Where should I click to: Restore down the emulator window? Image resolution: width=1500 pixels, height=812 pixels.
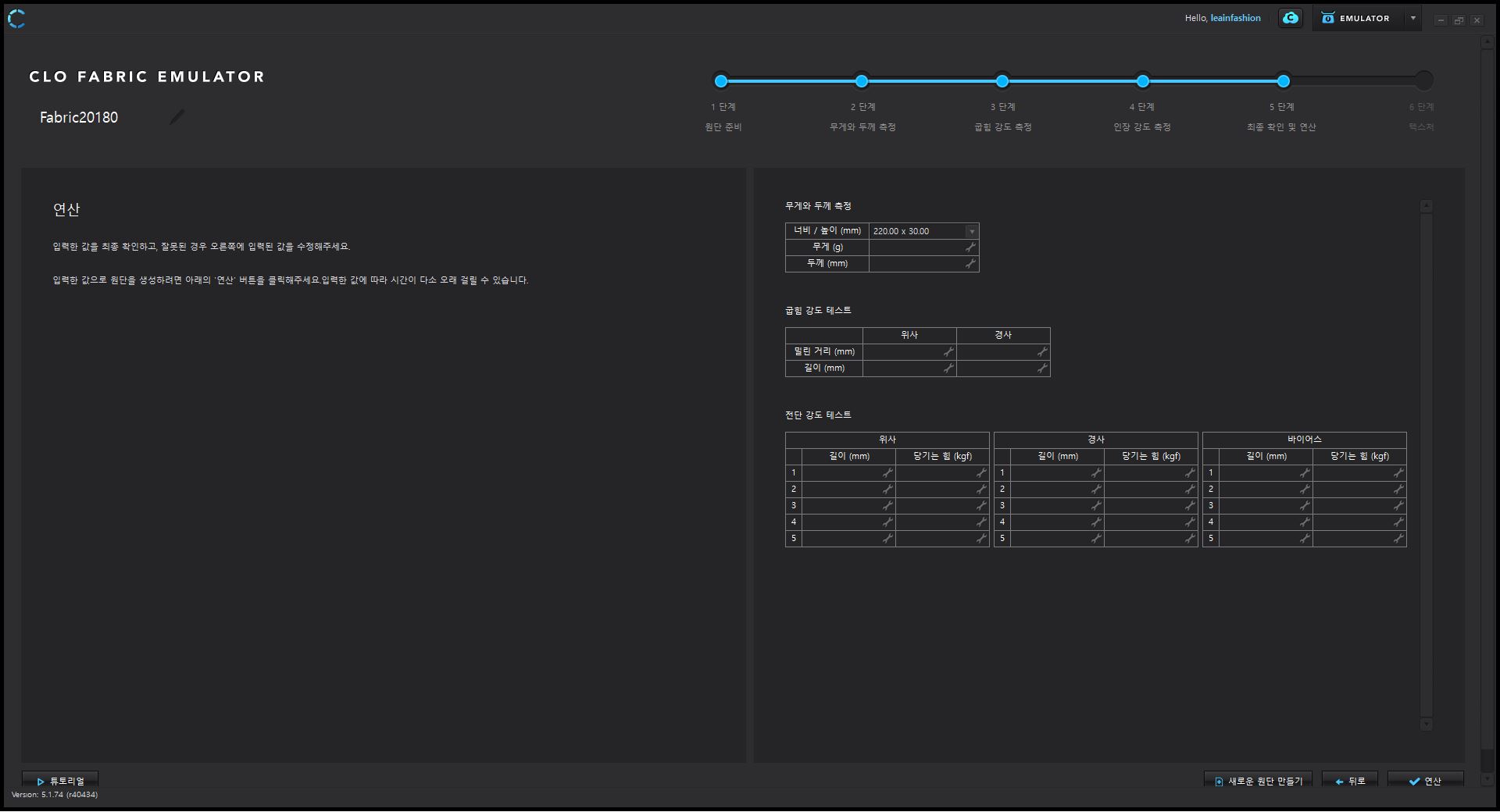pyautogui.click(x=1459, y=20)
